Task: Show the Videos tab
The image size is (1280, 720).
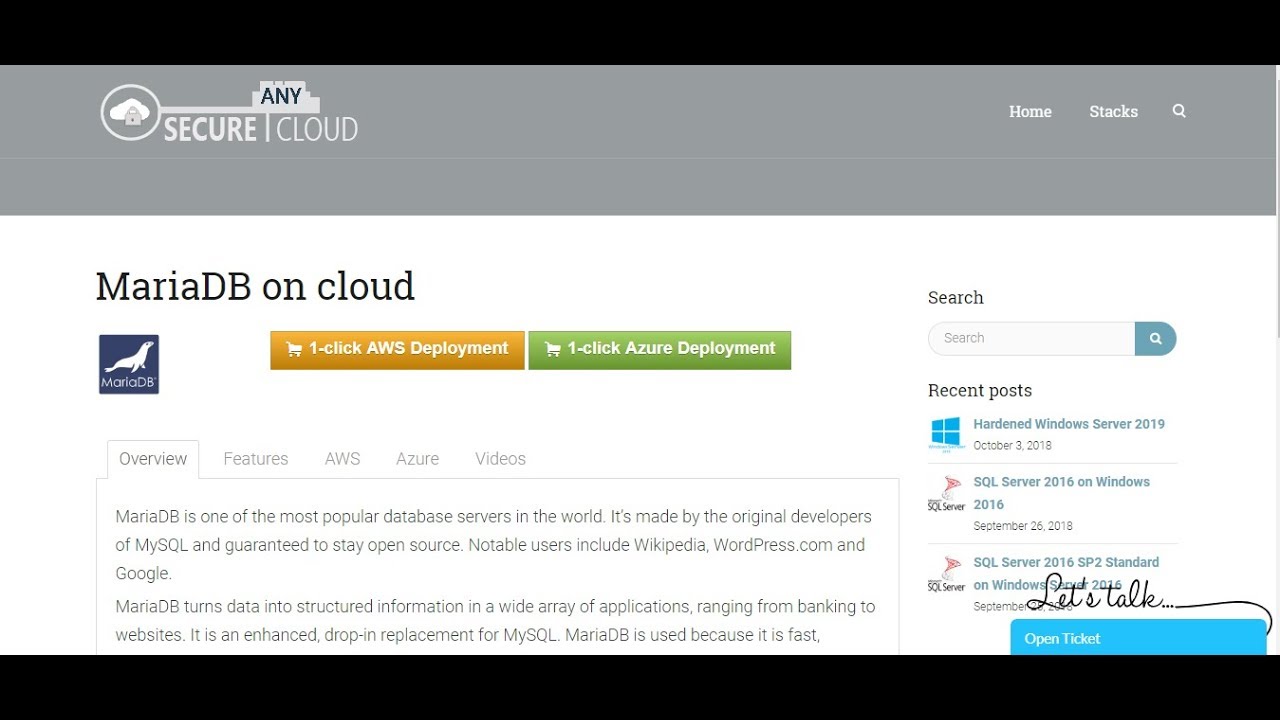Action: [500, 459]
